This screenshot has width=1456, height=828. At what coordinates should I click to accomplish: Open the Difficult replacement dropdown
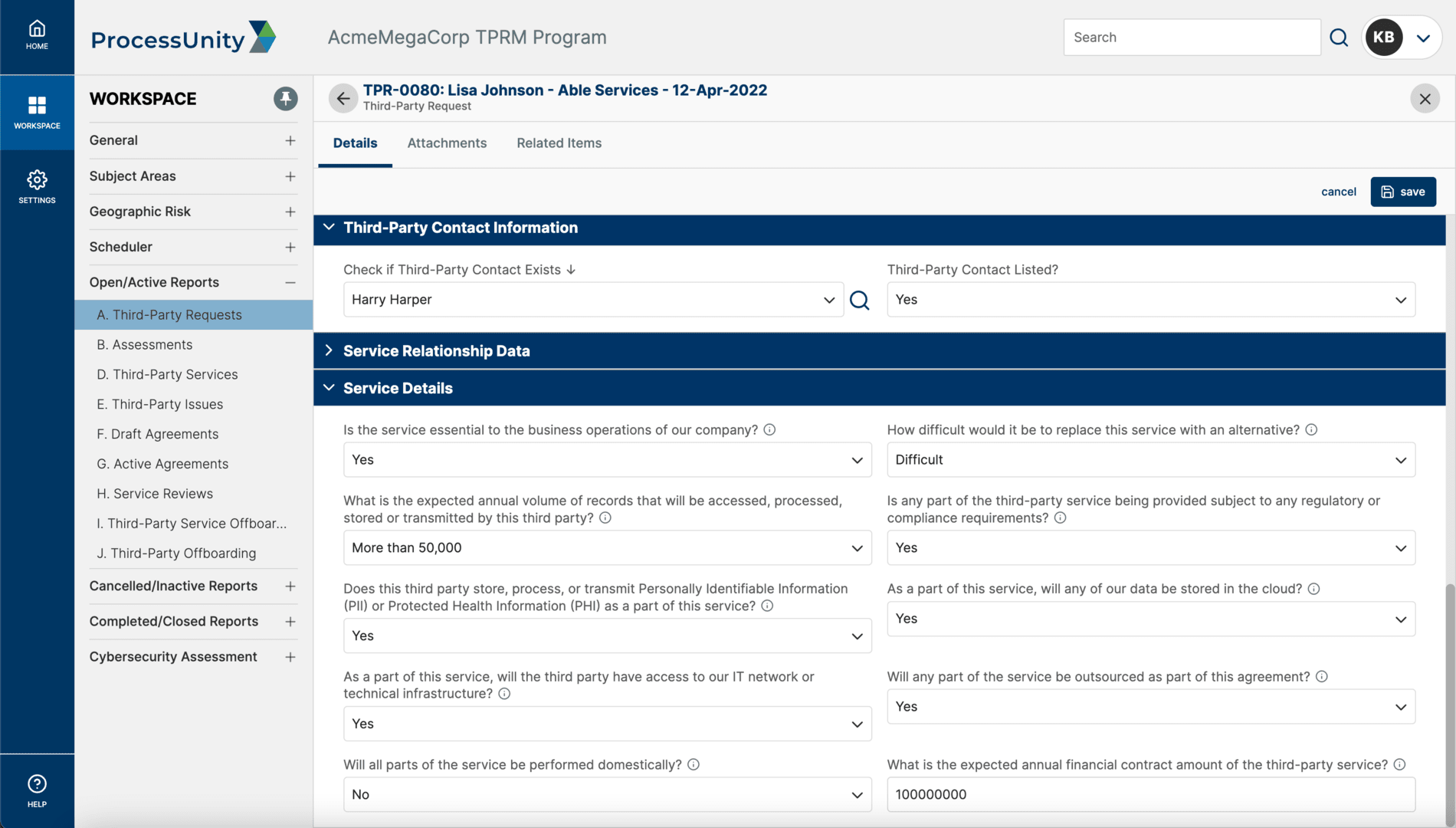pyautogui.click(x=1151, y=460)
